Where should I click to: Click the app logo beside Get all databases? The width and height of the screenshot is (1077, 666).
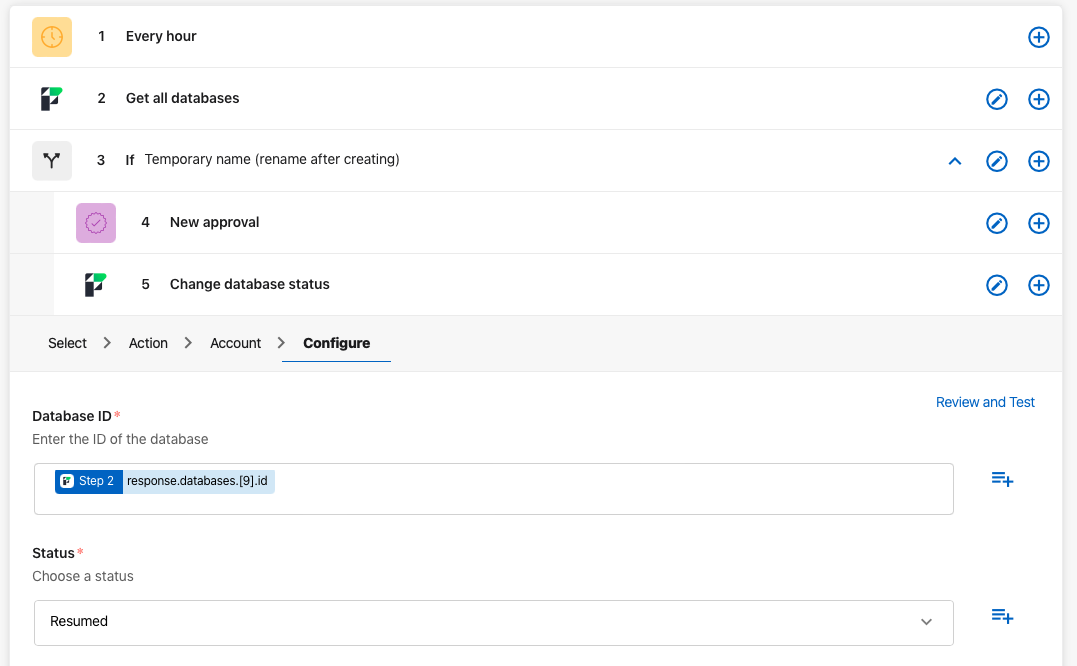[x=52, y=99]
